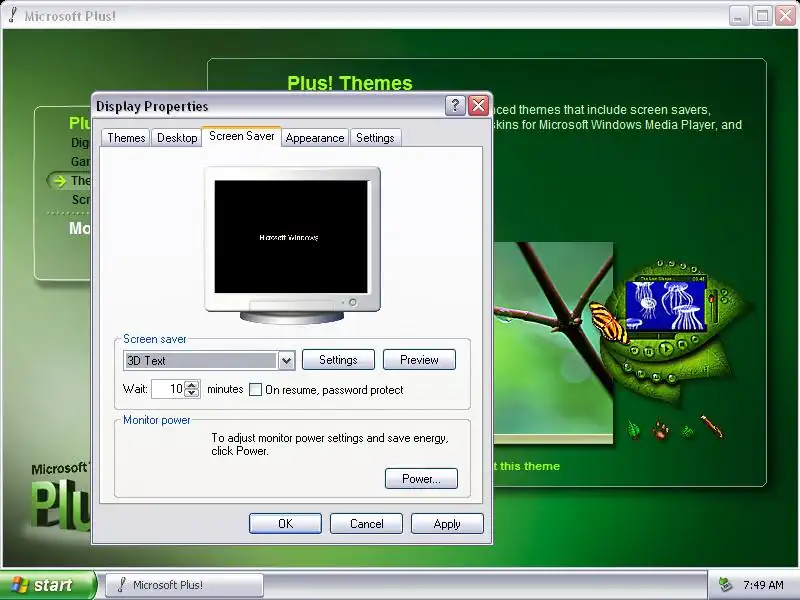This screenshot has width=800, height=600.
Task: Click the 'this theme' link text
Action: (x=530, y=466)
